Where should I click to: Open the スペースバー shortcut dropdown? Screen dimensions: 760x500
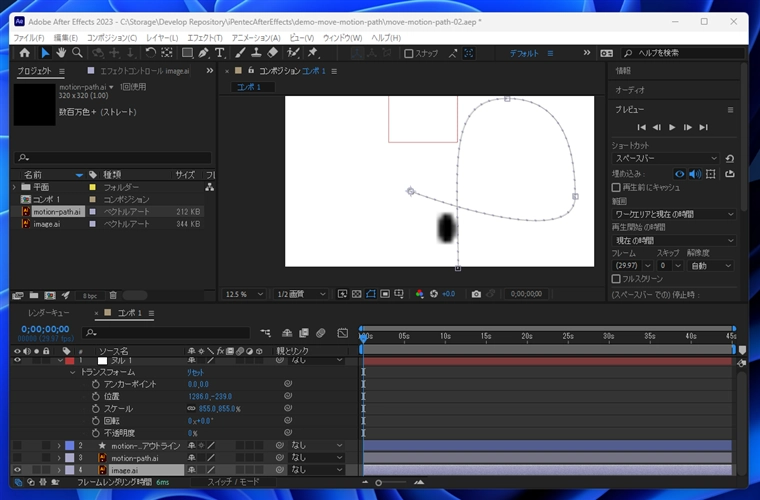[x=665, y=158]
